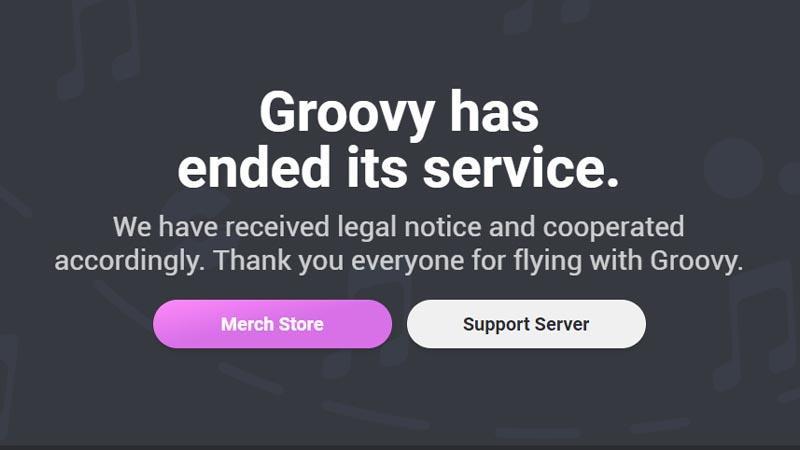Click the faint slash decoration at left edge
Screen dimensions: 800x450
(x=14, y=203)
